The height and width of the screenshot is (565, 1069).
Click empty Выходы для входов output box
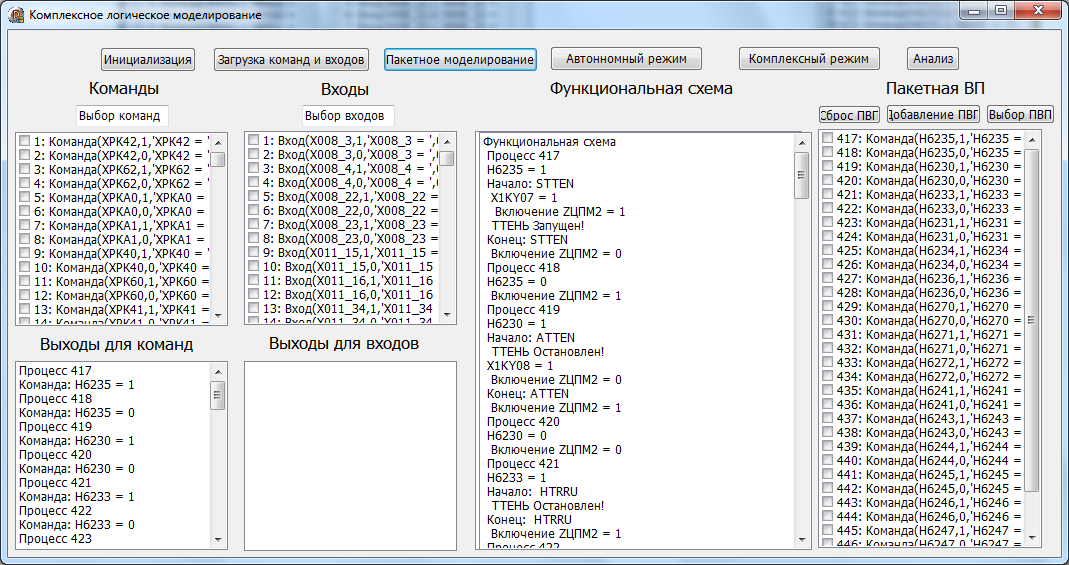point(350,455)
